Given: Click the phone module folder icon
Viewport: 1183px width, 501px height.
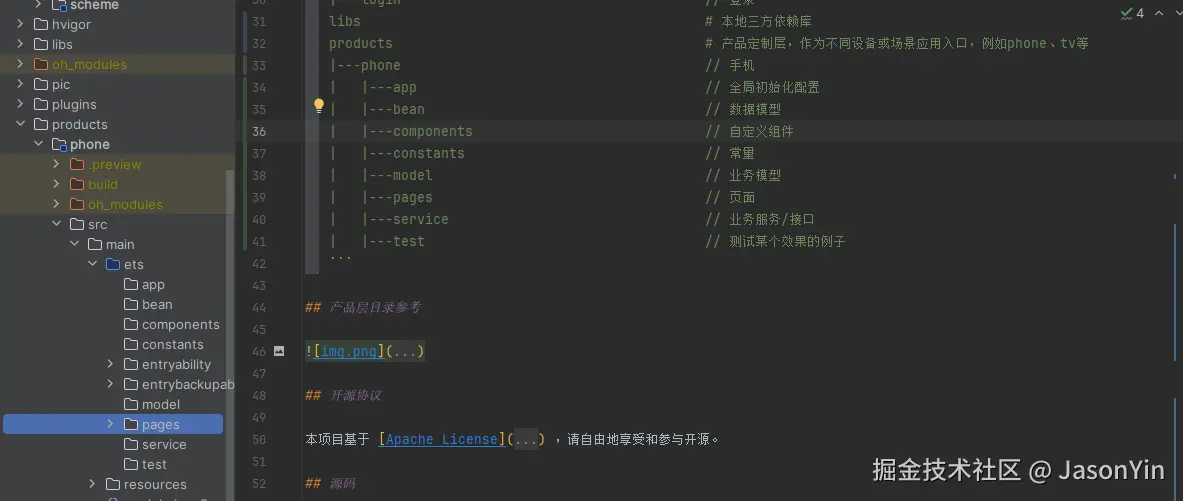Looking at the screenshot, I should pos(59,144).
